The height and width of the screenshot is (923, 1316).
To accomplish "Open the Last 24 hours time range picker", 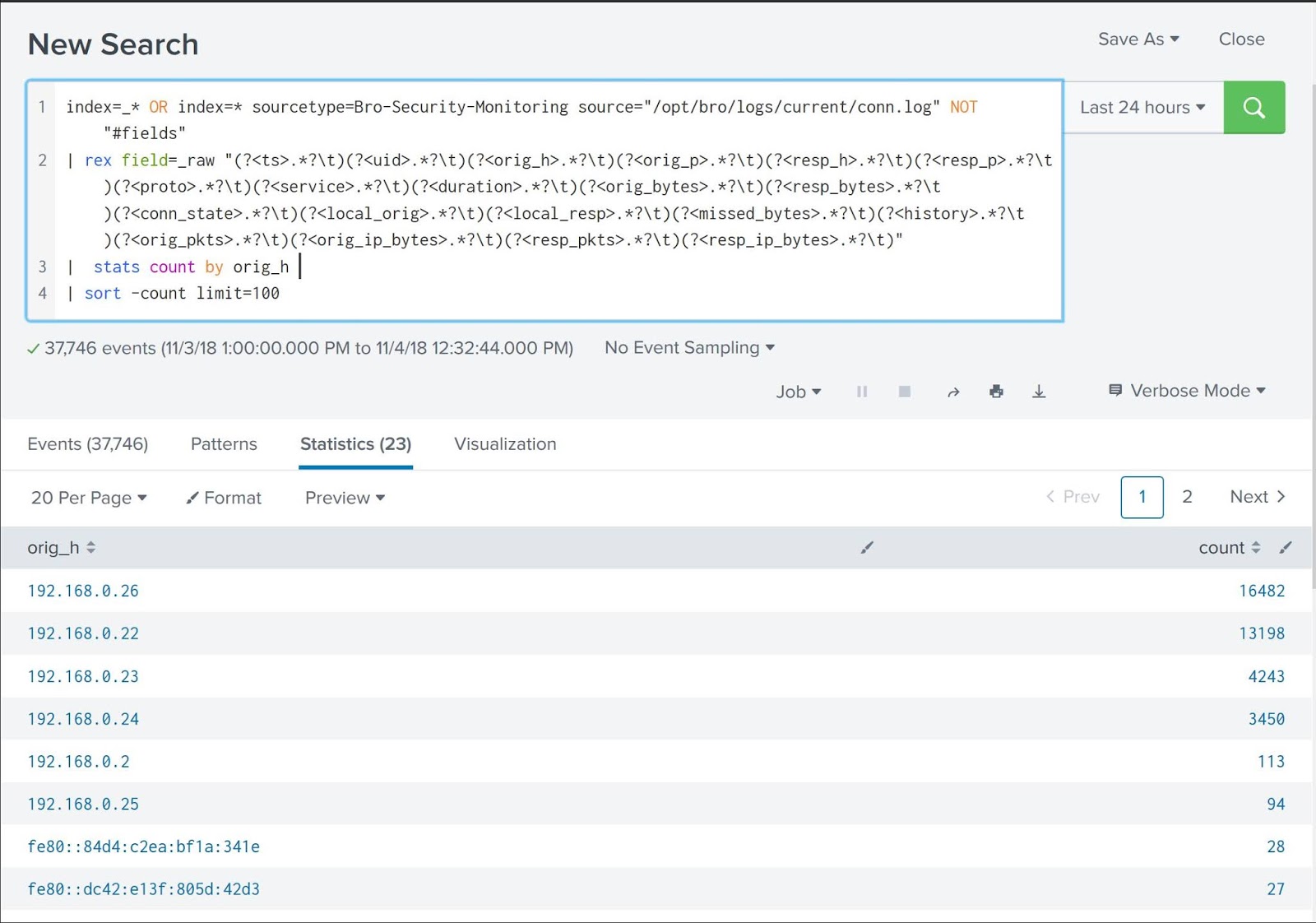I will coord(1142,107).
